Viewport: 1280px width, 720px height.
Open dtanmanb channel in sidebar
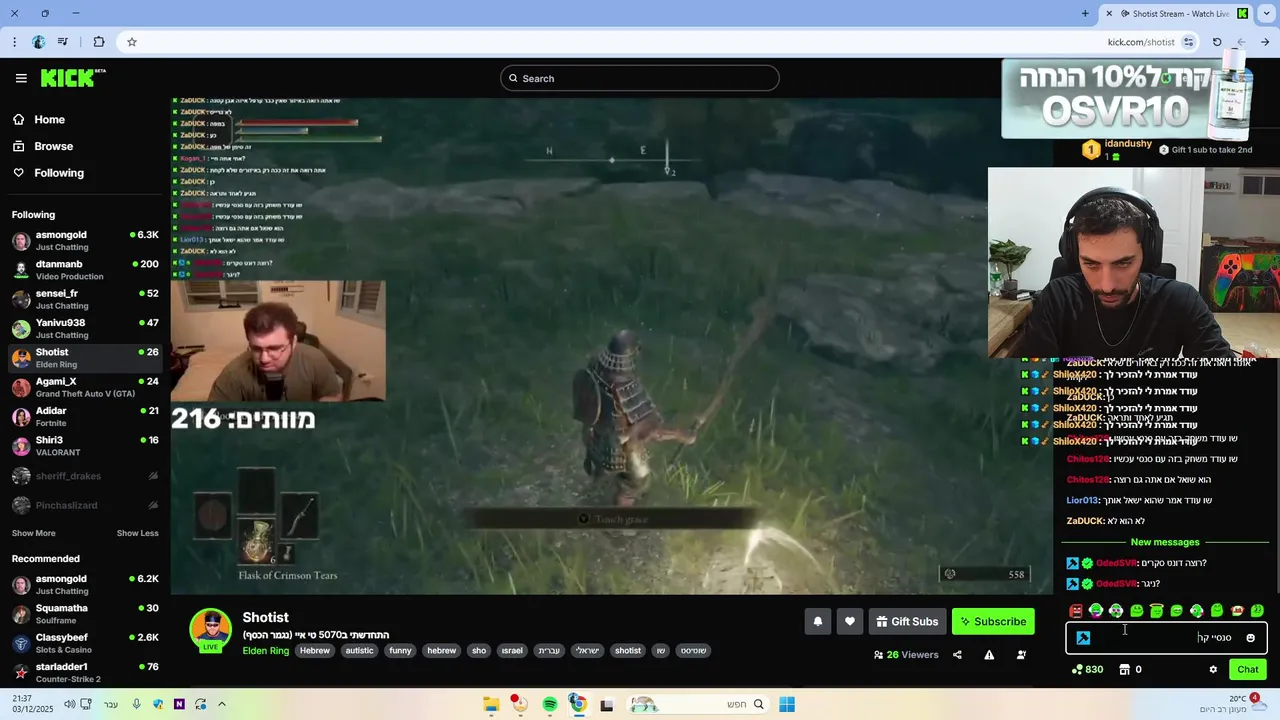[x=85, y=270]
